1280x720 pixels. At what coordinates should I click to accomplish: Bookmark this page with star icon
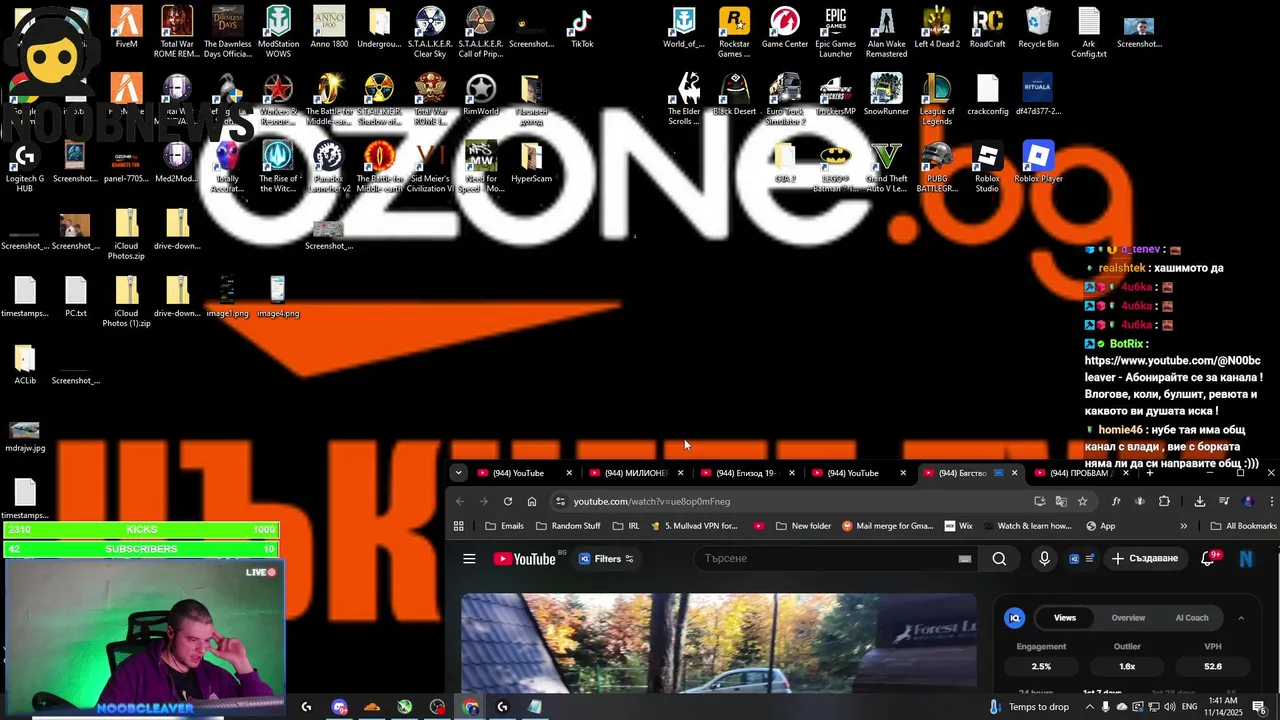(1082, 501)
